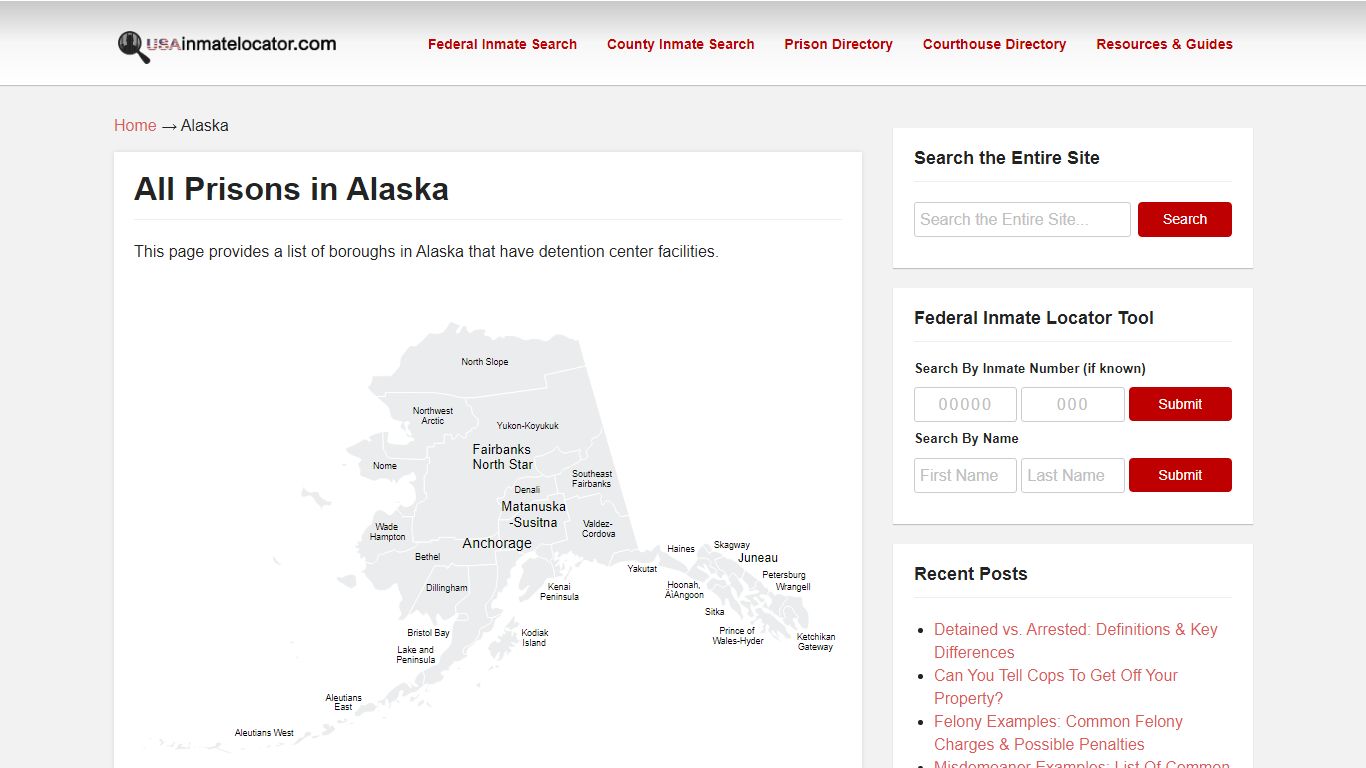Click the red Search button
The image size is (1366, 768).
[x=1184, y=219]
